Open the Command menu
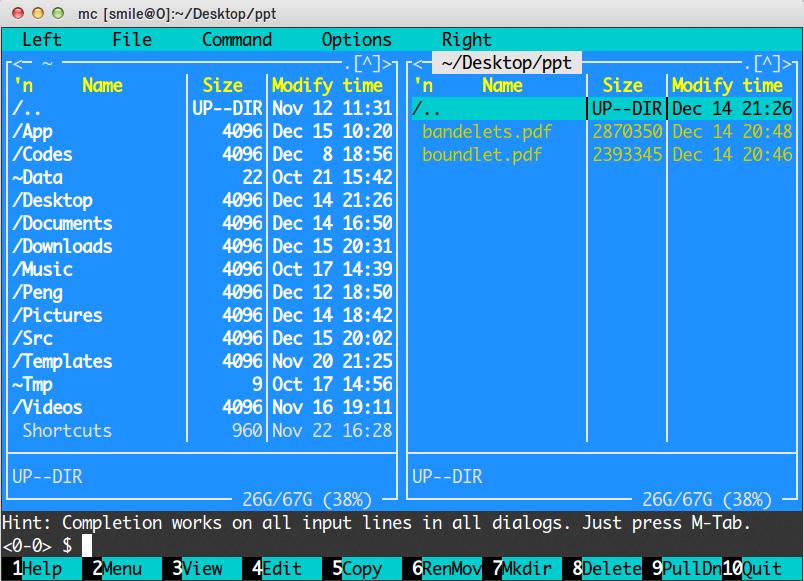This screenshot has width=804, height=581. pos(237,40)
